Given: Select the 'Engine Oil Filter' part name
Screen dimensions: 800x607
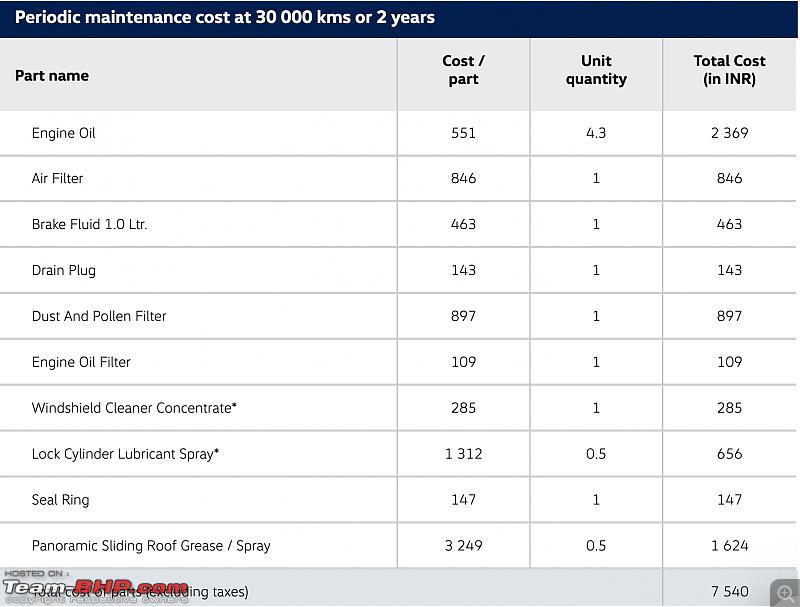Looking at the screenshot, I should pos(81,362).
